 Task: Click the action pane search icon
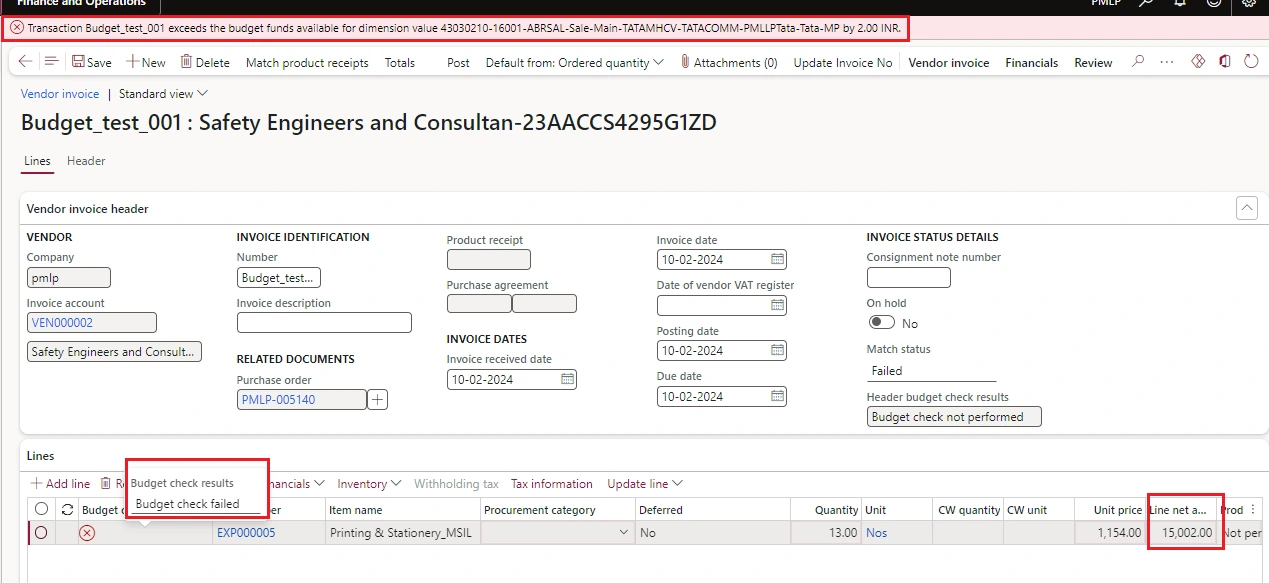[1138, 62]
